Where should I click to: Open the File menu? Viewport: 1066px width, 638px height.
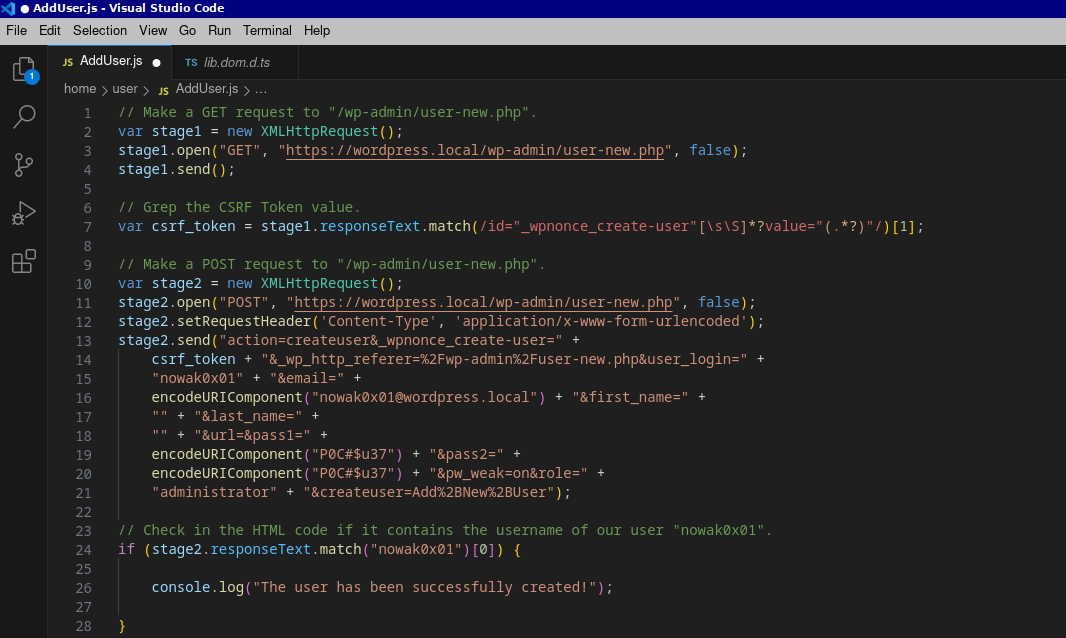[x=16, y=31]
